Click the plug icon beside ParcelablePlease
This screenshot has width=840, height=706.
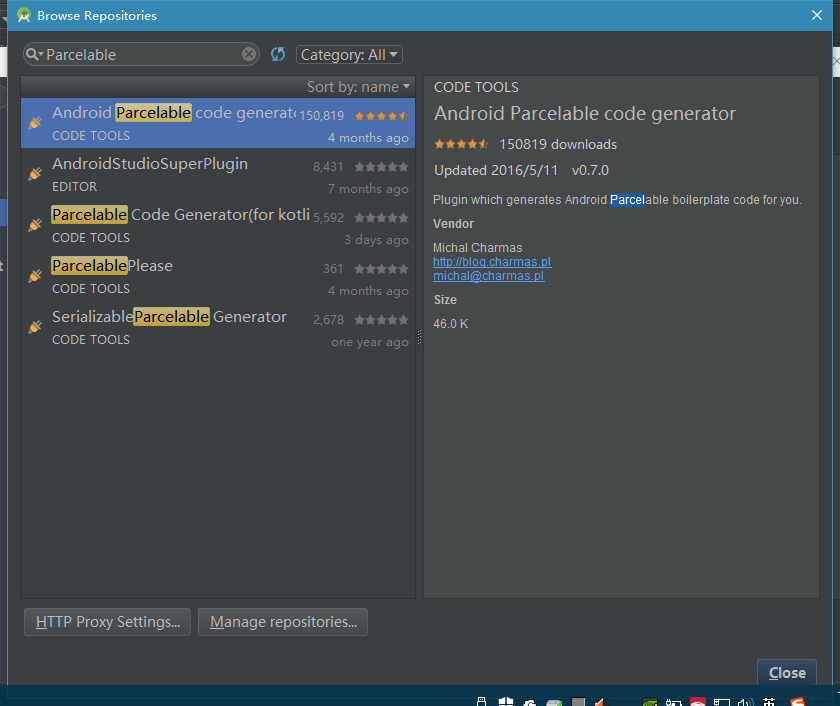[x=35, y=276]
